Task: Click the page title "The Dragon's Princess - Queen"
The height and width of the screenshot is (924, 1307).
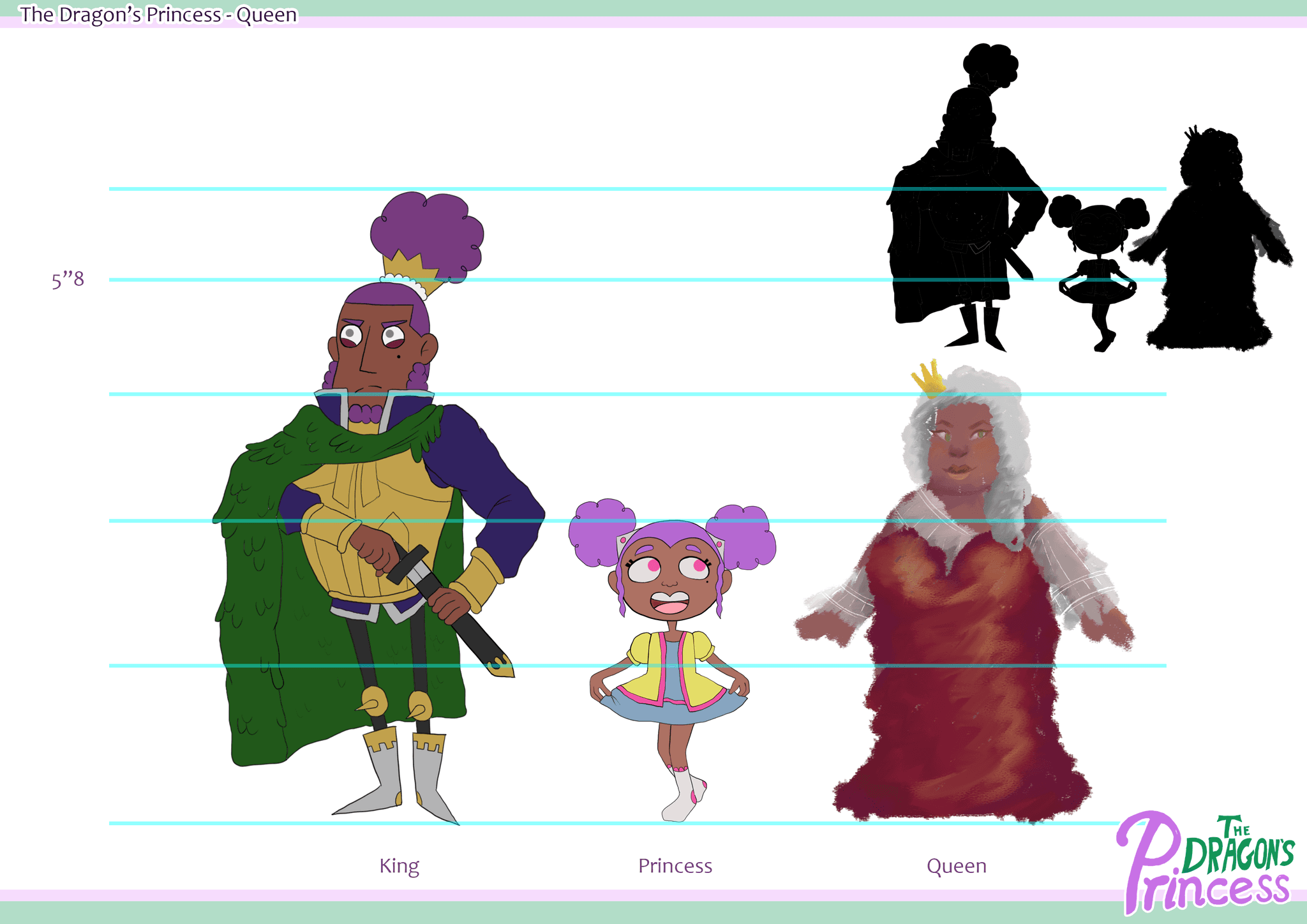Action: click(x=158, y=15)
